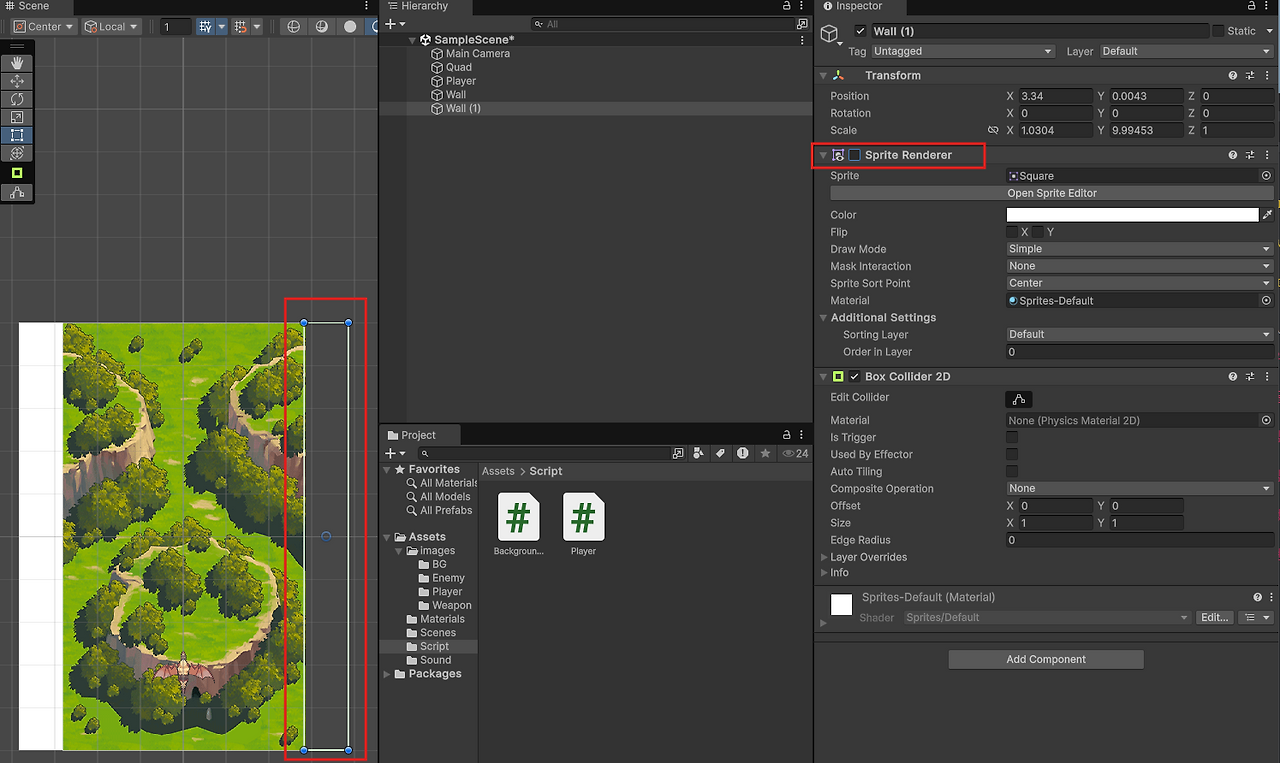
Task: Enable the Is Trigger checkbox
Action: coord(1012,437)
